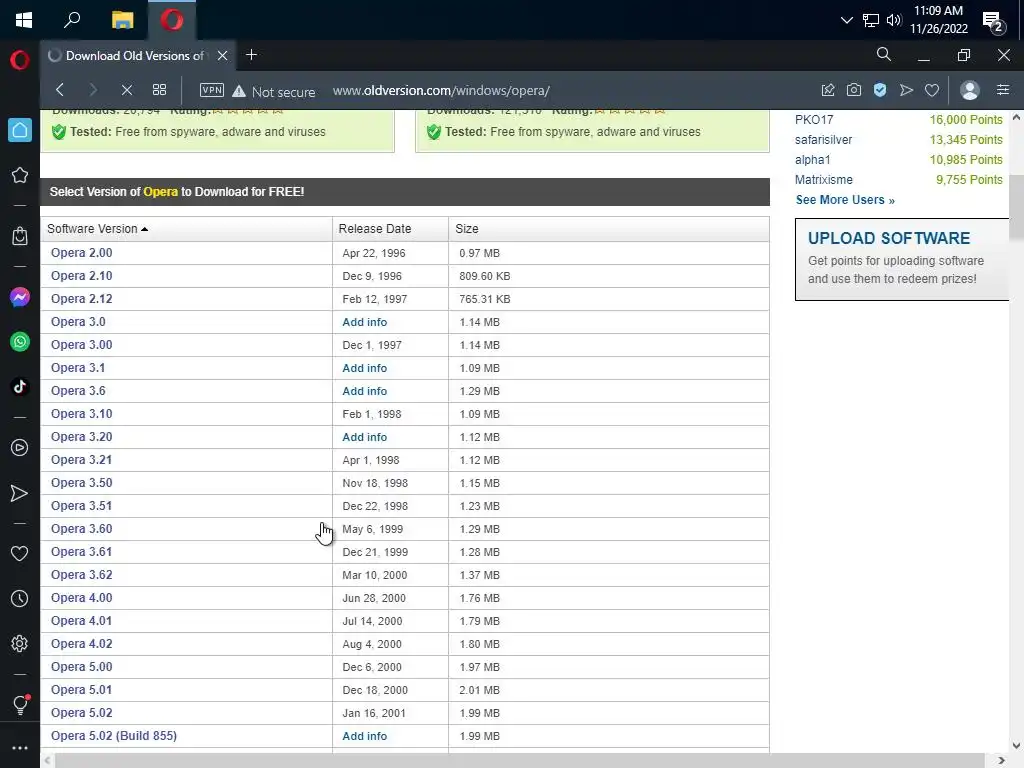
Task: Open TikTok in the sidebar
Action: [x=20, y=387]
